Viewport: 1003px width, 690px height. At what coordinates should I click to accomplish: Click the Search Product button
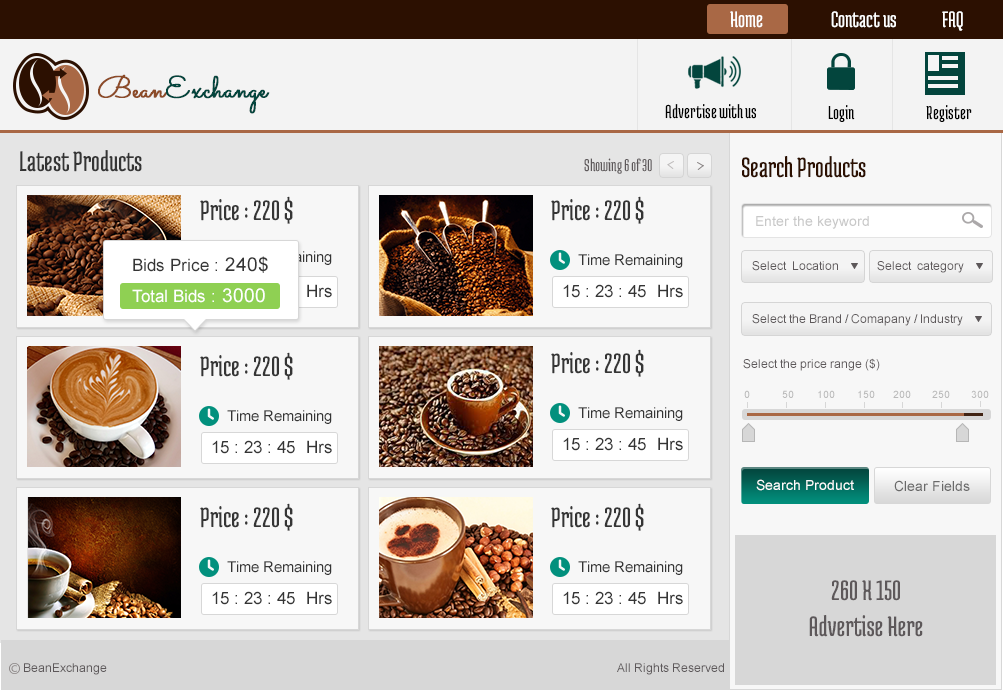pos(805,485)
